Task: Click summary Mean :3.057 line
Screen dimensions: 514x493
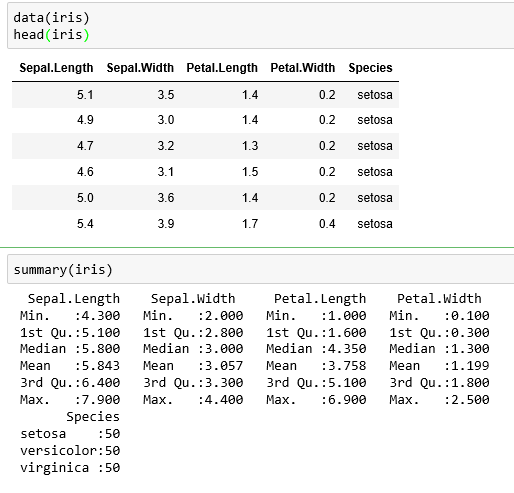Action: pos(193,366)
